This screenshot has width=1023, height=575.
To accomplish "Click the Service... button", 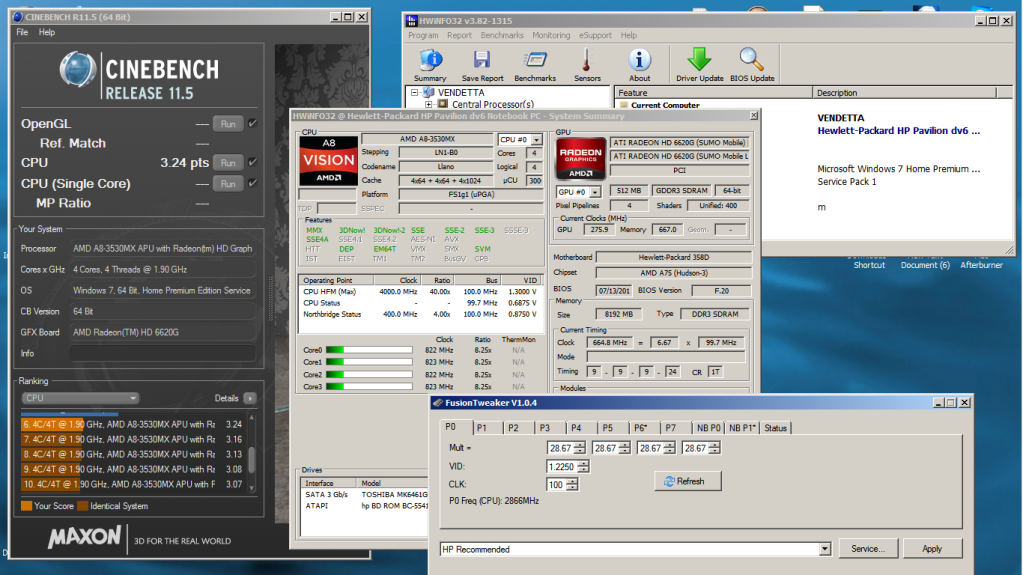I will coord(868,549).
